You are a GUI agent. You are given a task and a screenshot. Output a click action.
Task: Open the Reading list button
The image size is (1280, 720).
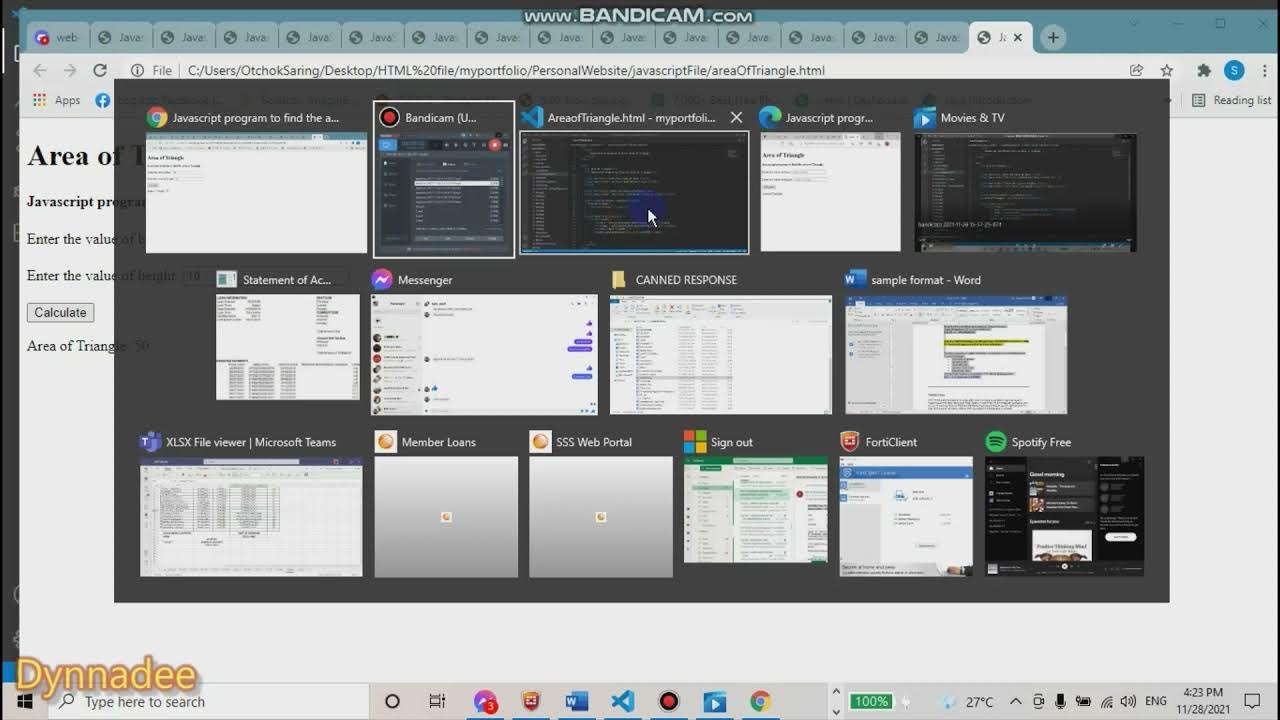click(1232, 100)
